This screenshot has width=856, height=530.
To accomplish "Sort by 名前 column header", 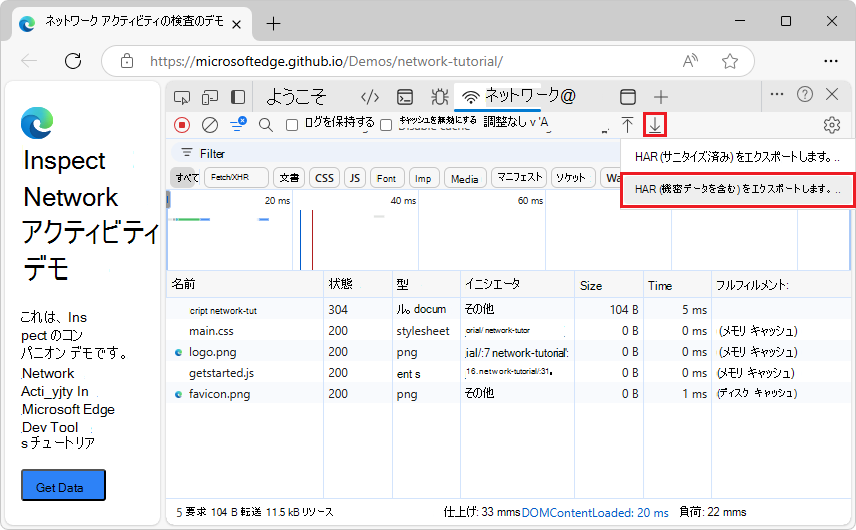I will click(x=245, y=284).
